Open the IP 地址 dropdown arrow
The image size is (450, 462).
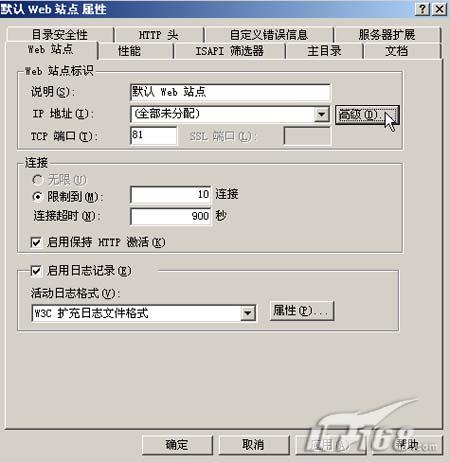coord(321,114)
